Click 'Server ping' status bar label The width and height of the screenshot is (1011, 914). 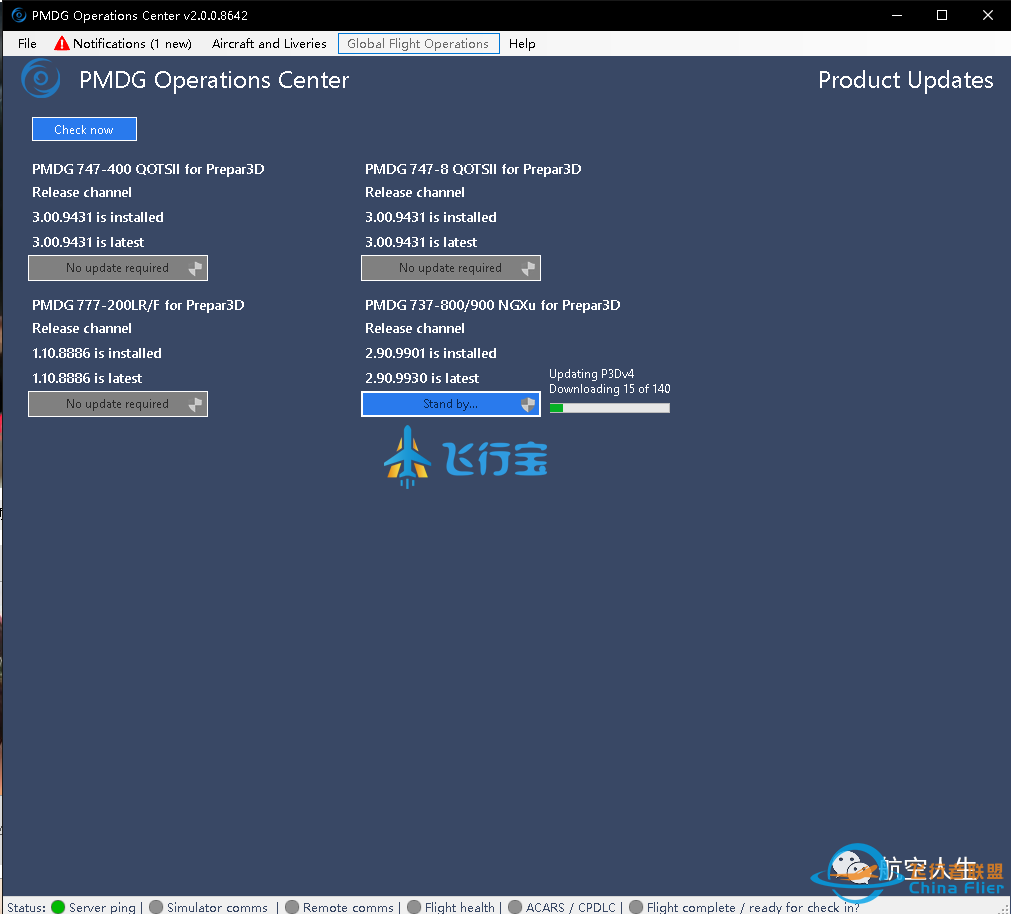tap(102, 907)
